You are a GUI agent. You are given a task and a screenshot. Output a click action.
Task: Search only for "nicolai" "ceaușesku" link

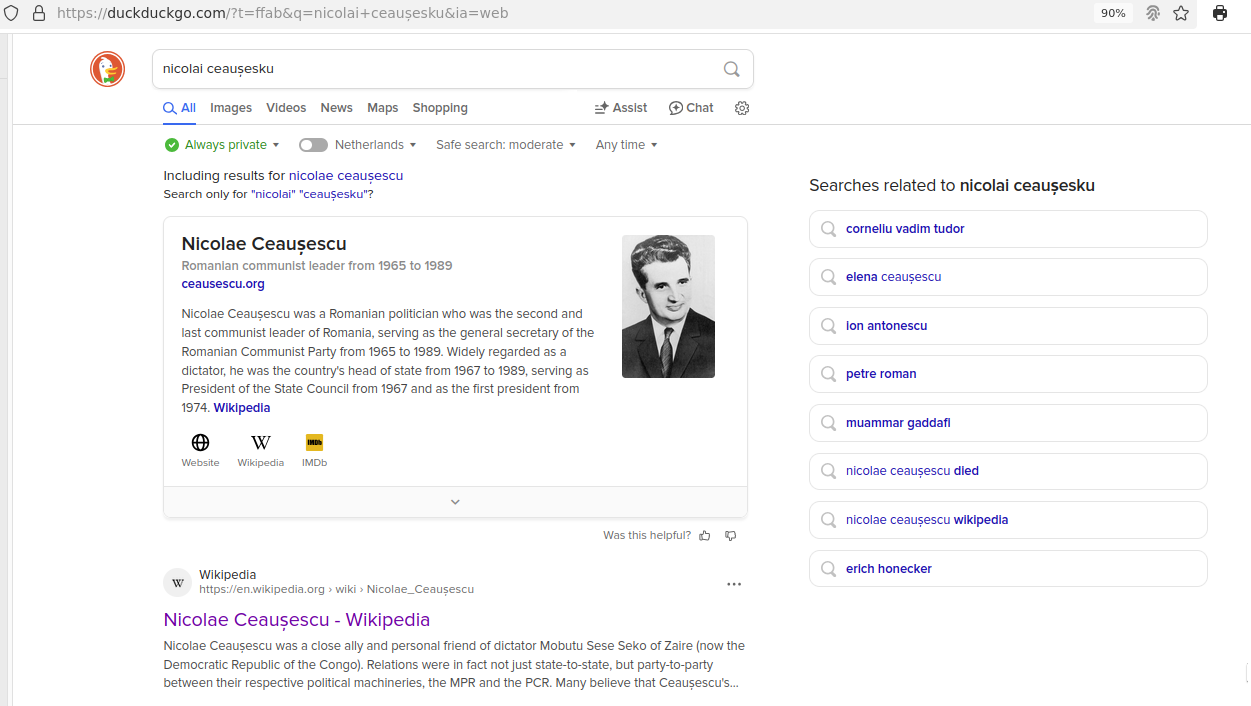tap(310, 194)
